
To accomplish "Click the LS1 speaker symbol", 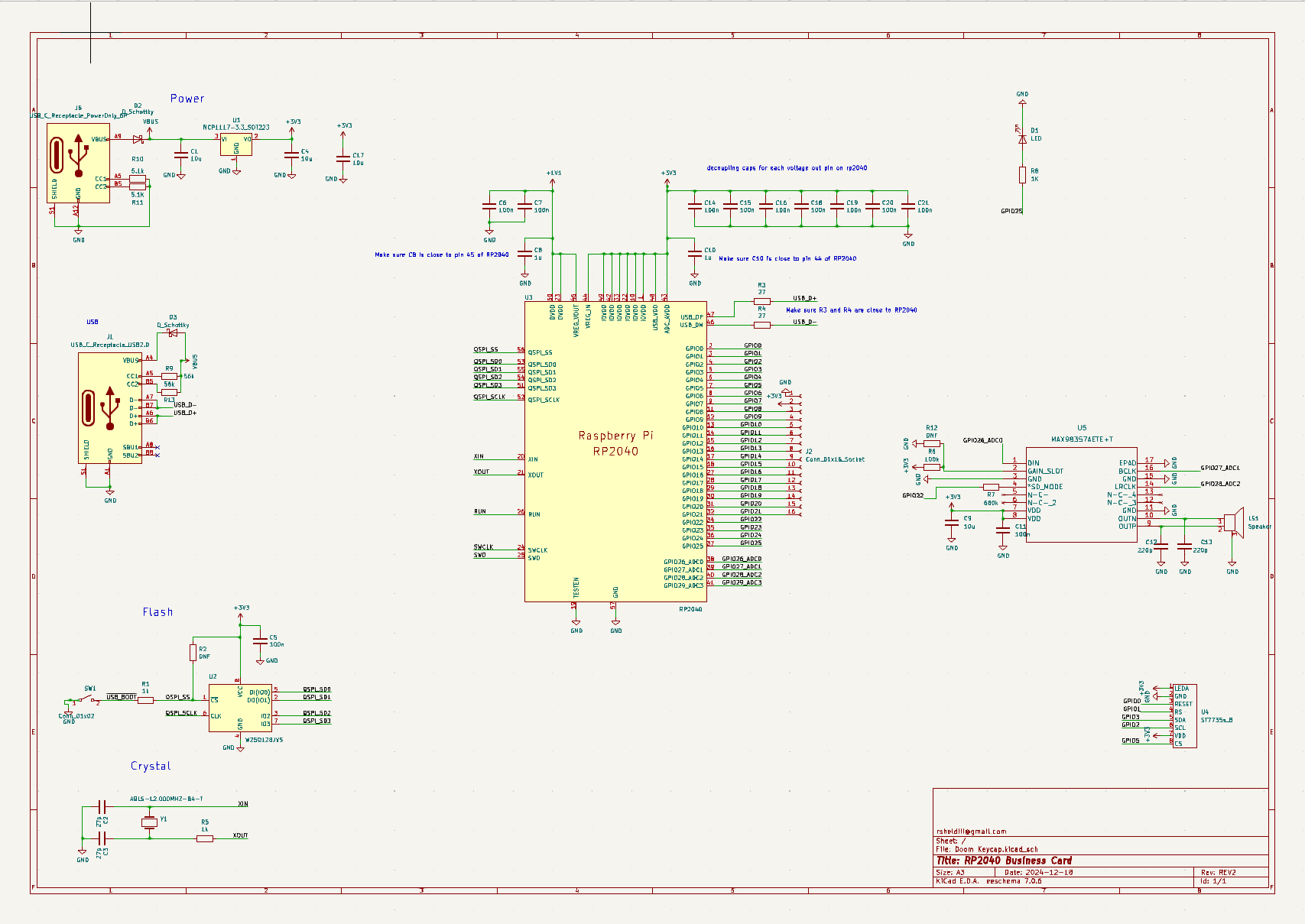I will (x=1233, y=523).
